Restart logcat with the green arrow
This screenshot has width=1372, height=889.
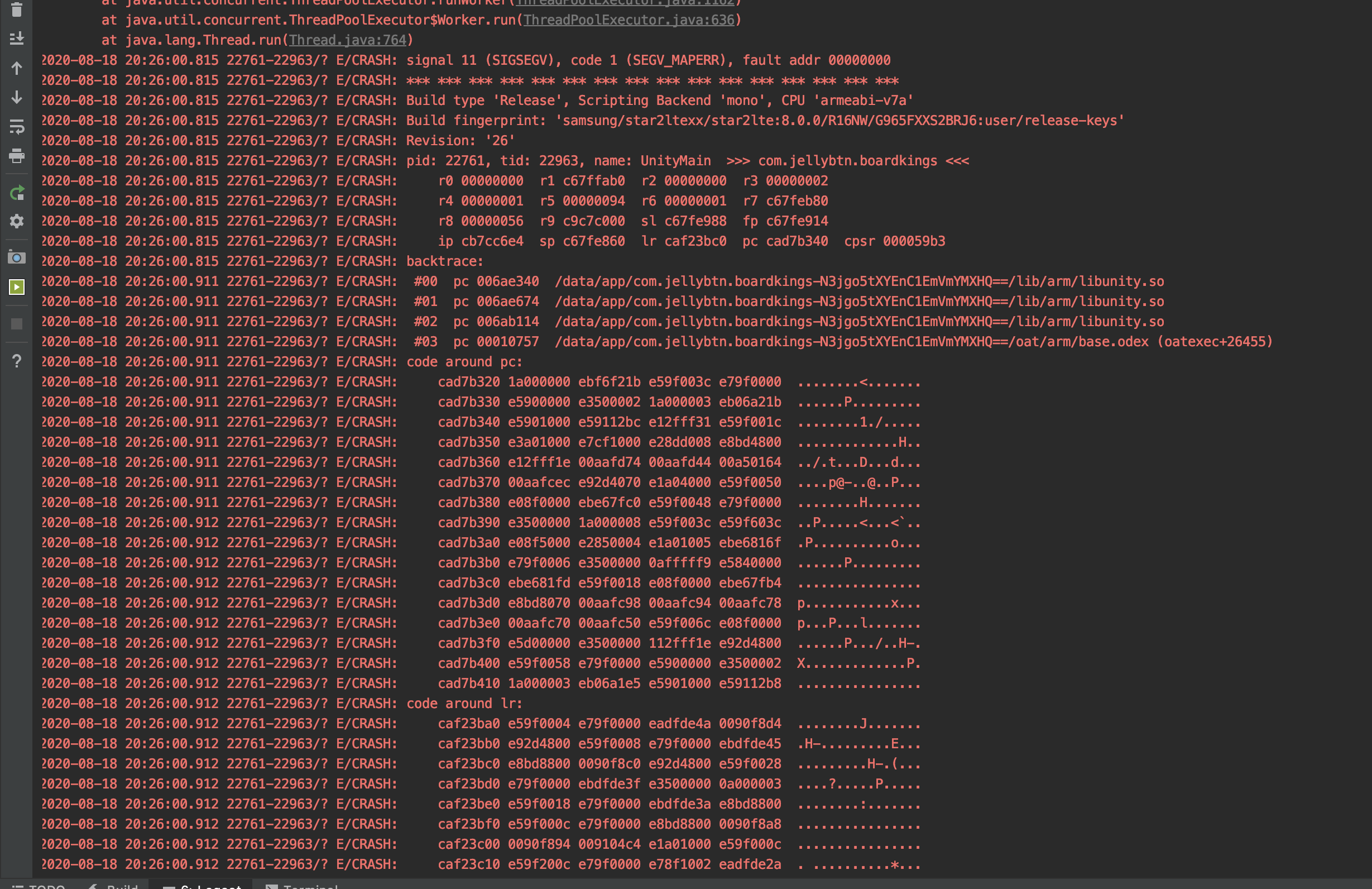click(17, 193)
